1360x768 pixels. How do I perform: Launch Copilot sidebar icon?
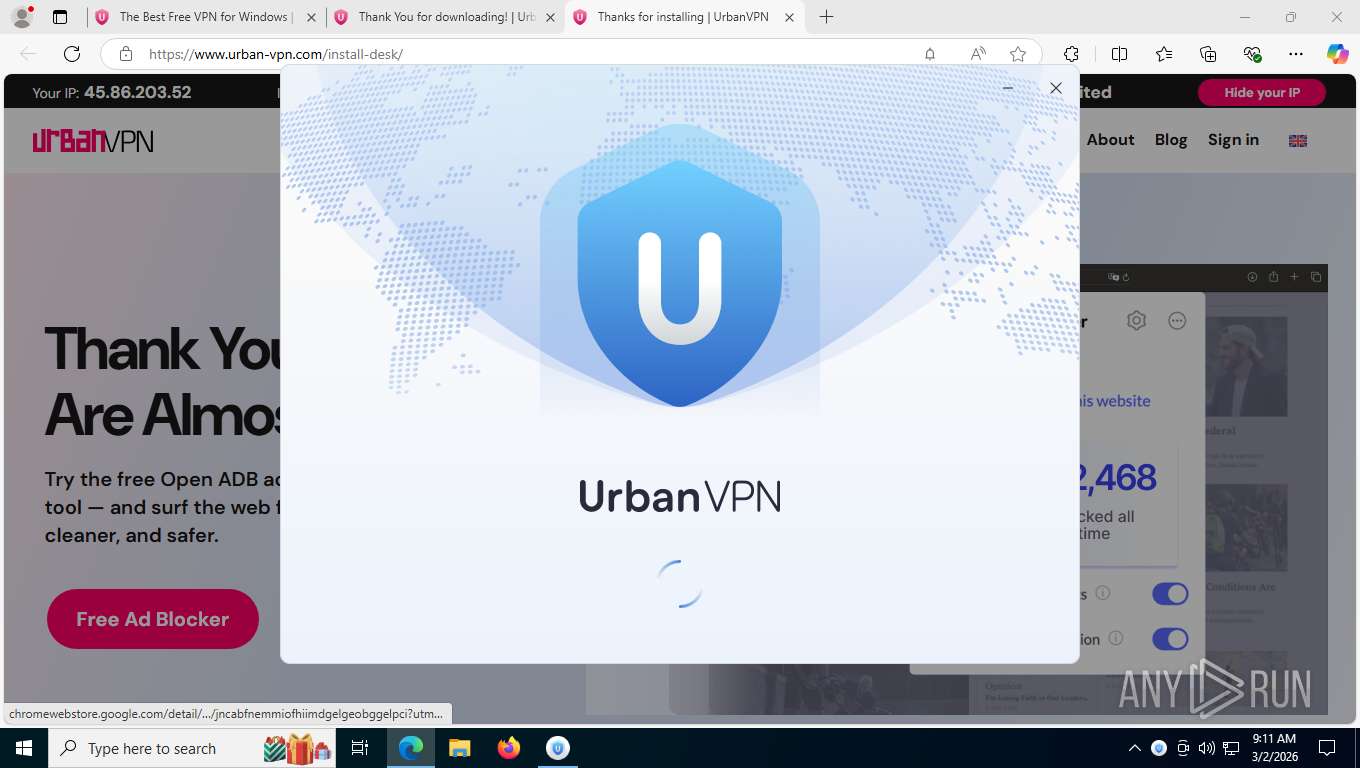coord(1338,54)
